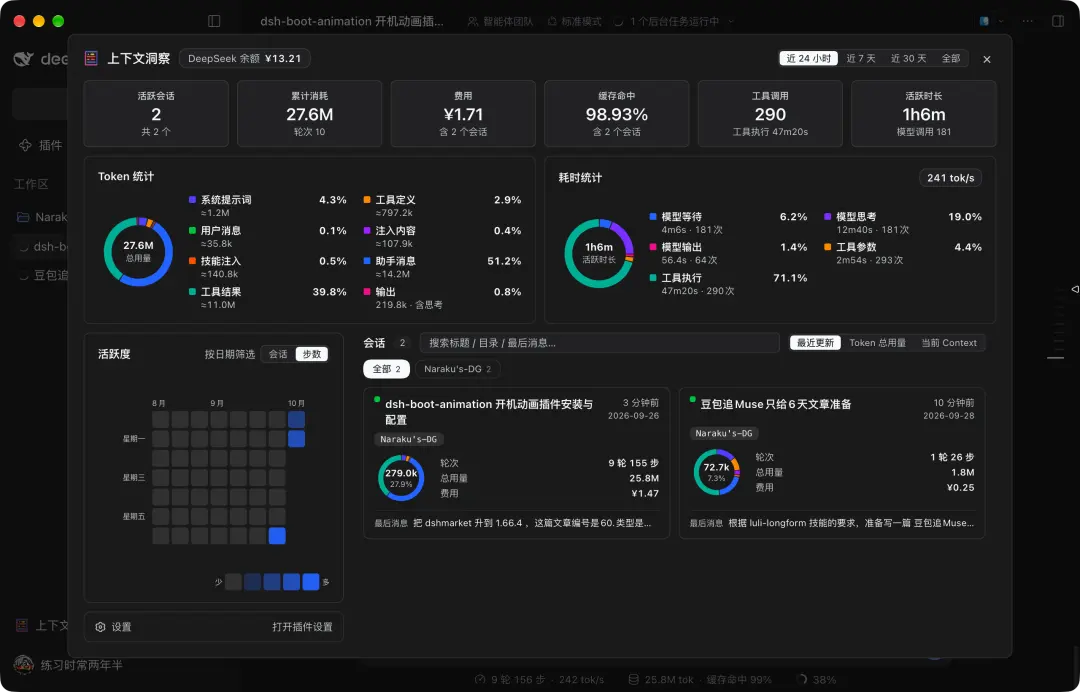Click the folder icon beside Narak workspace
The height and width of the screenshot is (692, 1080).
pyautogui.click(x=23, y=217)
